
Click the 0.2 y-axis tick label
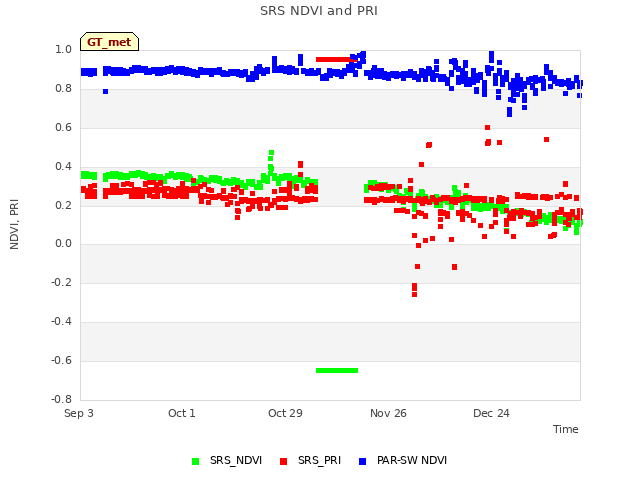[x=63, y=205]
